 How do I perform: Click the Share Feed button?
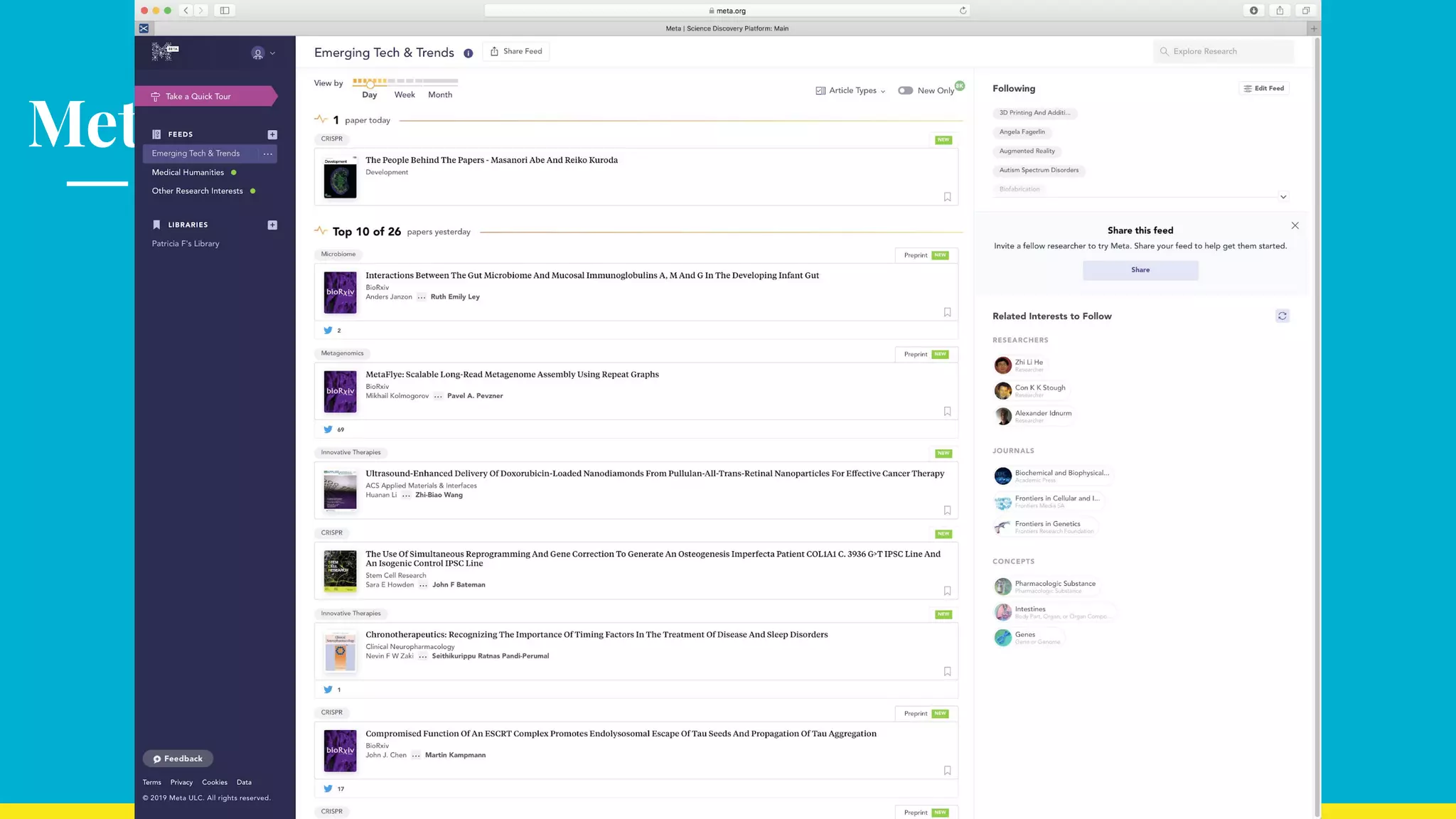(x=516, y=51)
